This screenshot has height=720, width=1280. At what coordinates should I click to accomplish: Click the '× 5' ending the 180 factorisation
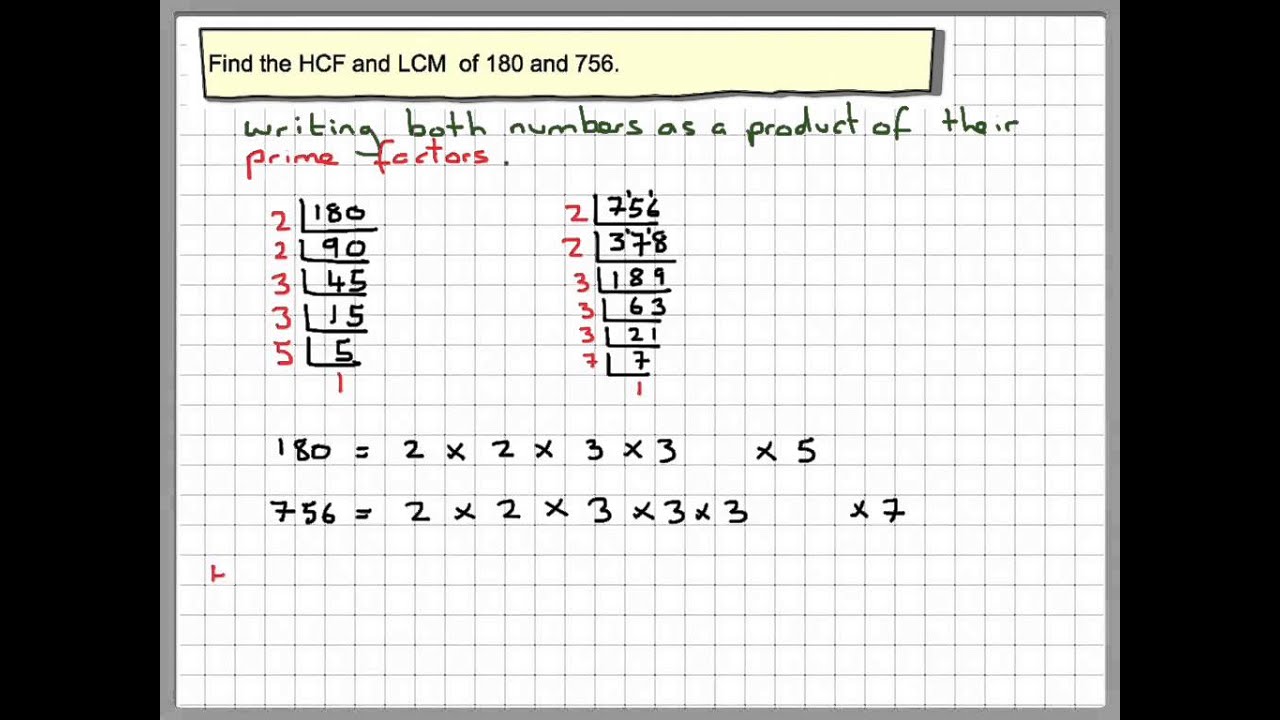tap(787, 452)
